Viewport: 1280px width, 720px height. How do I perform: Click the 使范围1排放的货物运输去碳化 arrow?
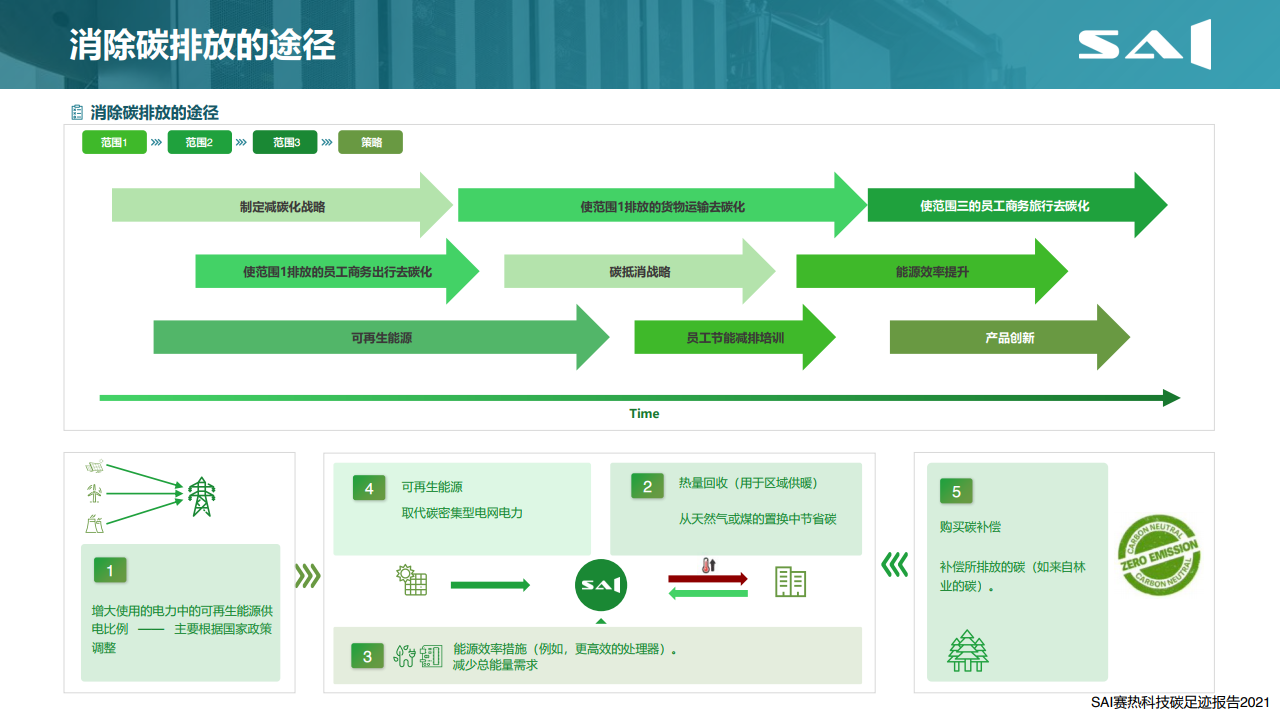(662, 205)
